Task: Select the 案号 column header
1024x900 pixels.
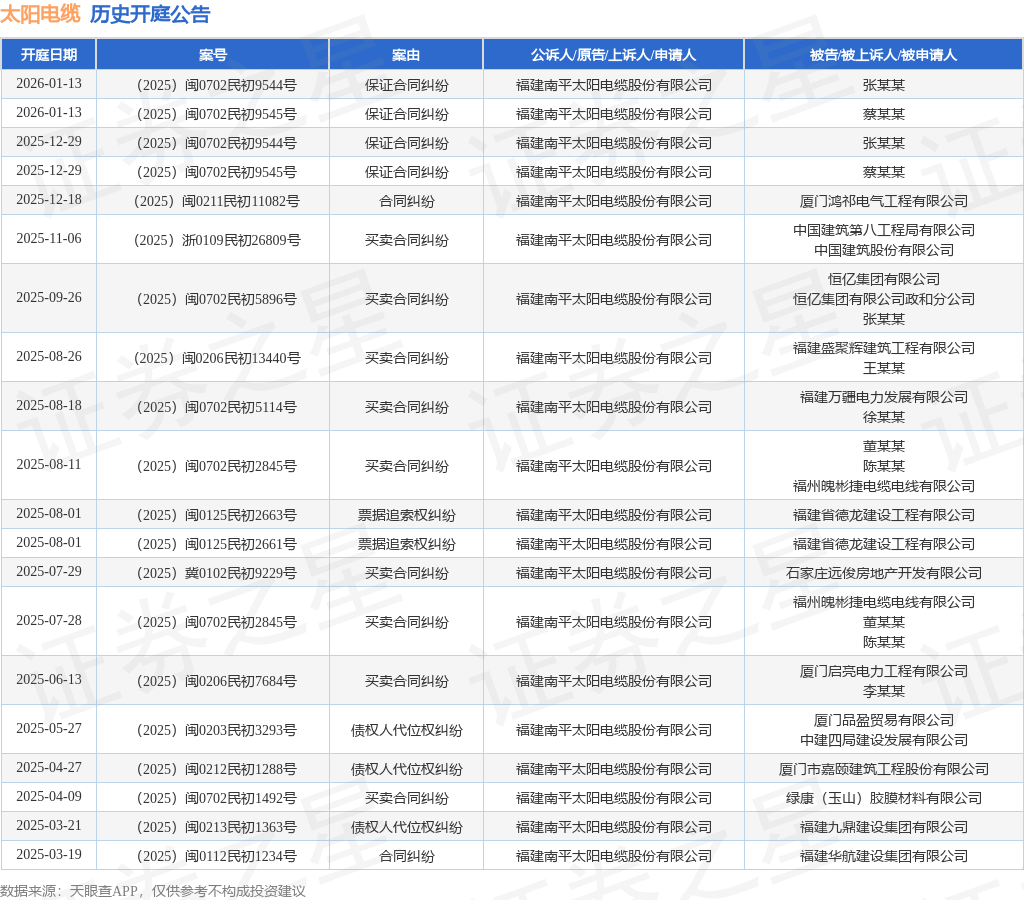Action: (213, 55)
